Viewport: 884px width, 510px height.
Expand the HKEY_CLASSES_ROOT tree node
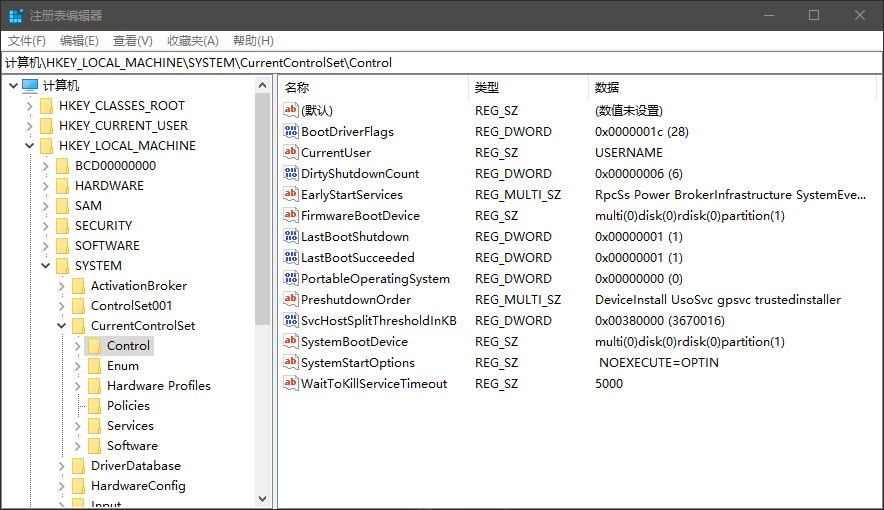click(29, 106)
